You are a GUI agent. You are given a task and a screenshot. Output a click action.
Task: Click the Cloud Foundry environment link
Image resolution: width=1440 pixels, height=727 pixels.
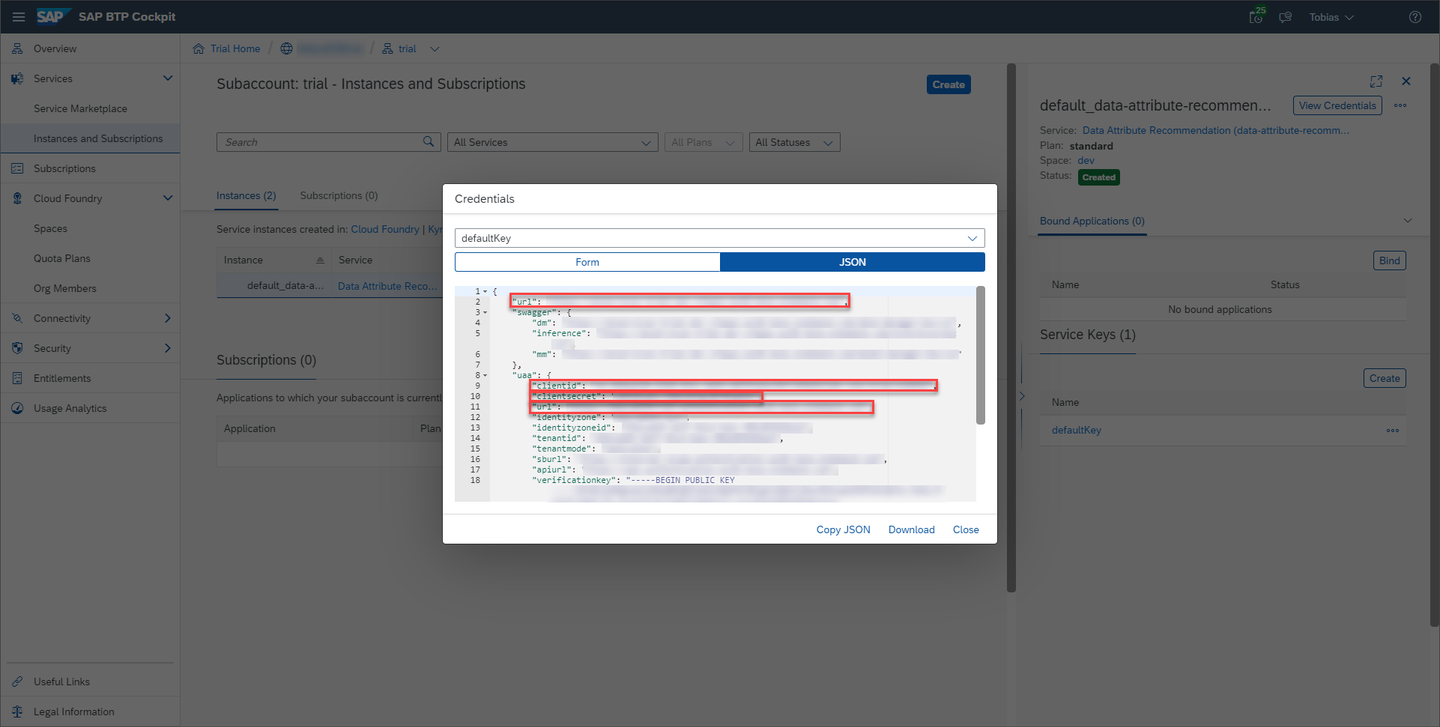(385, 230)
